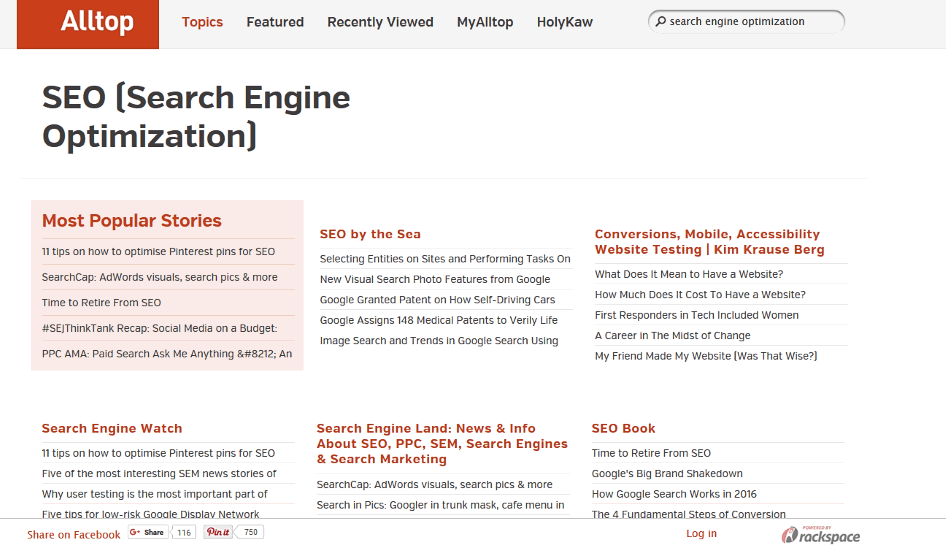Open 'Time to Retire From SEO' in Most Popular Stories

[101, 303]
